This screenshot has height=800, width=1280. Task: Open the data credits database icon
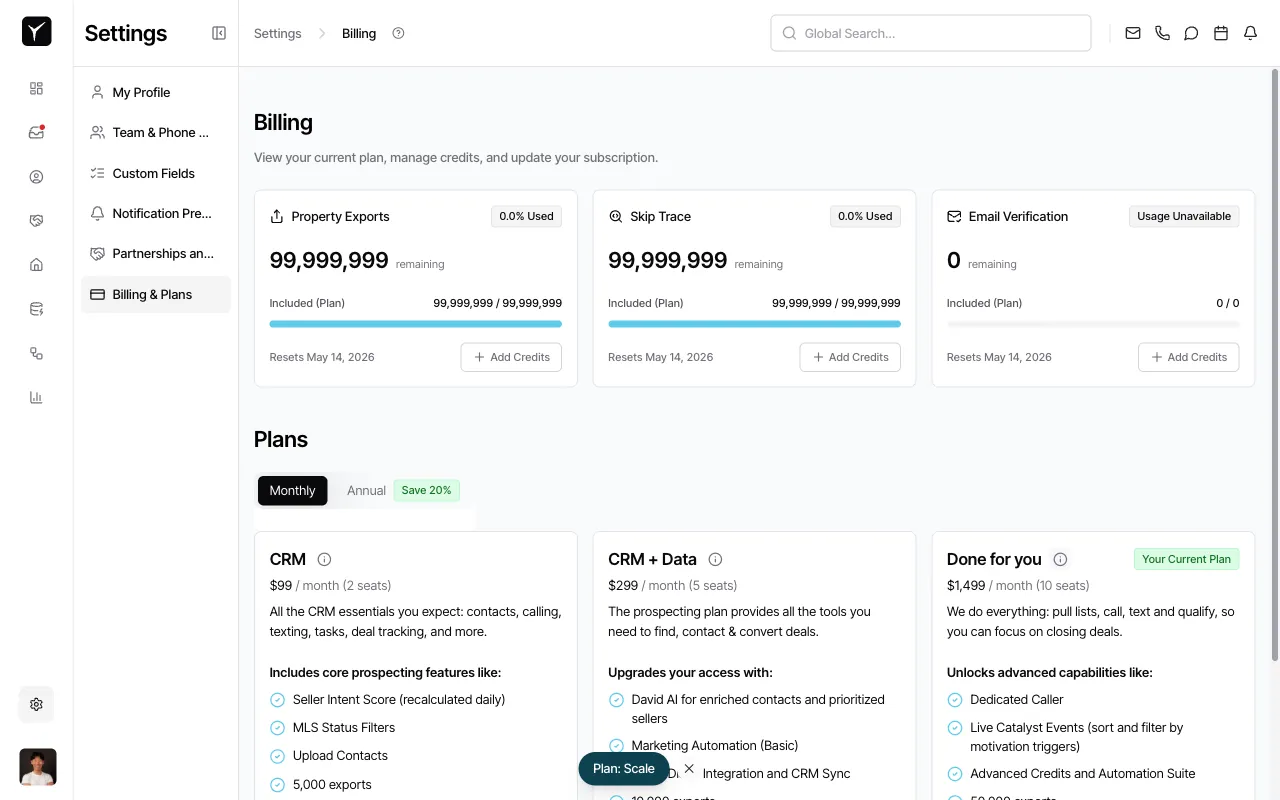click(36, 308)
